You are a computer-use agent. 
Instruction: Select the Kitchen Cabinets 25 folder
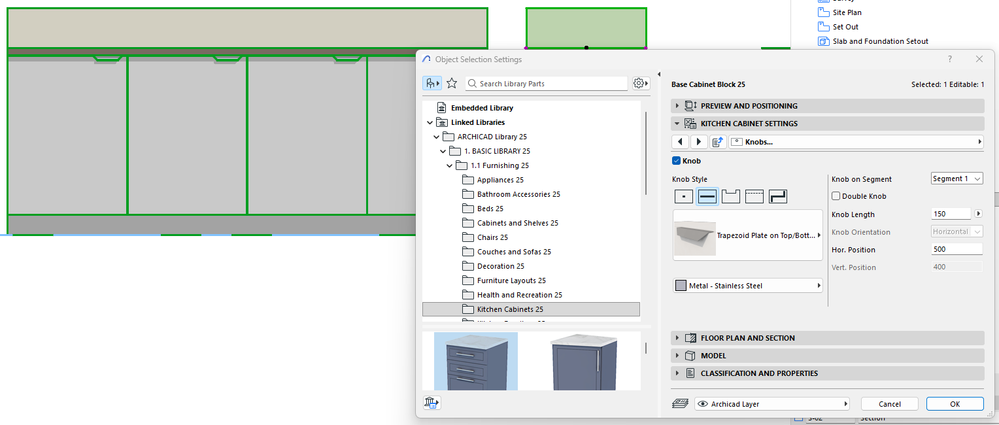click(x=531, y=309)
